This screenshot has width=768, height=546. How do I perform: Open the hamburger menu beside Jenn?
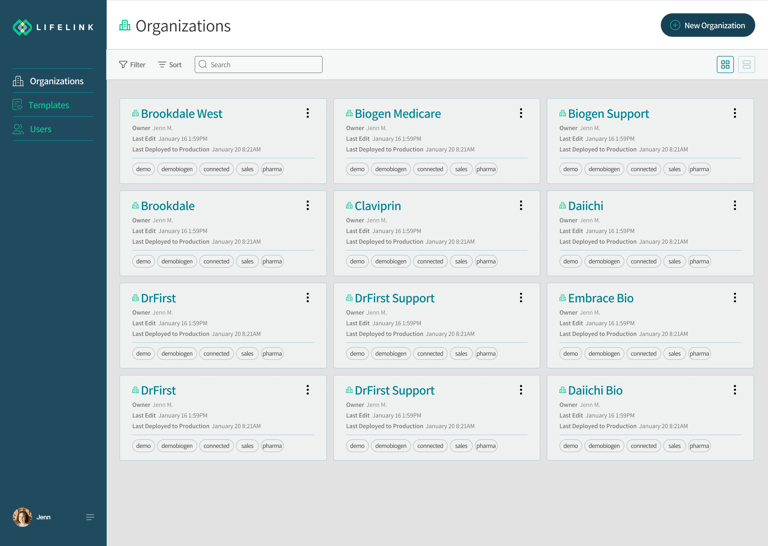click(90, 517)
